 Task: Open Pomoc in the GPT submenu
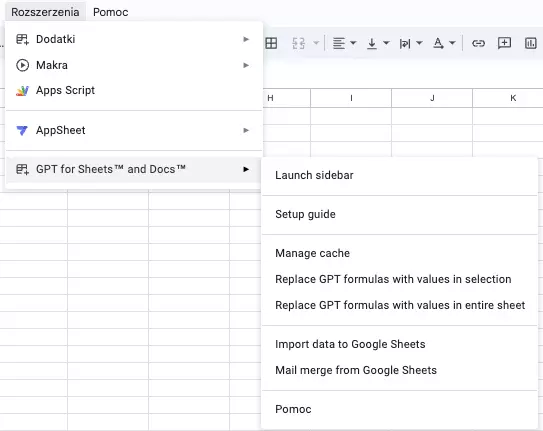[399, 409]
